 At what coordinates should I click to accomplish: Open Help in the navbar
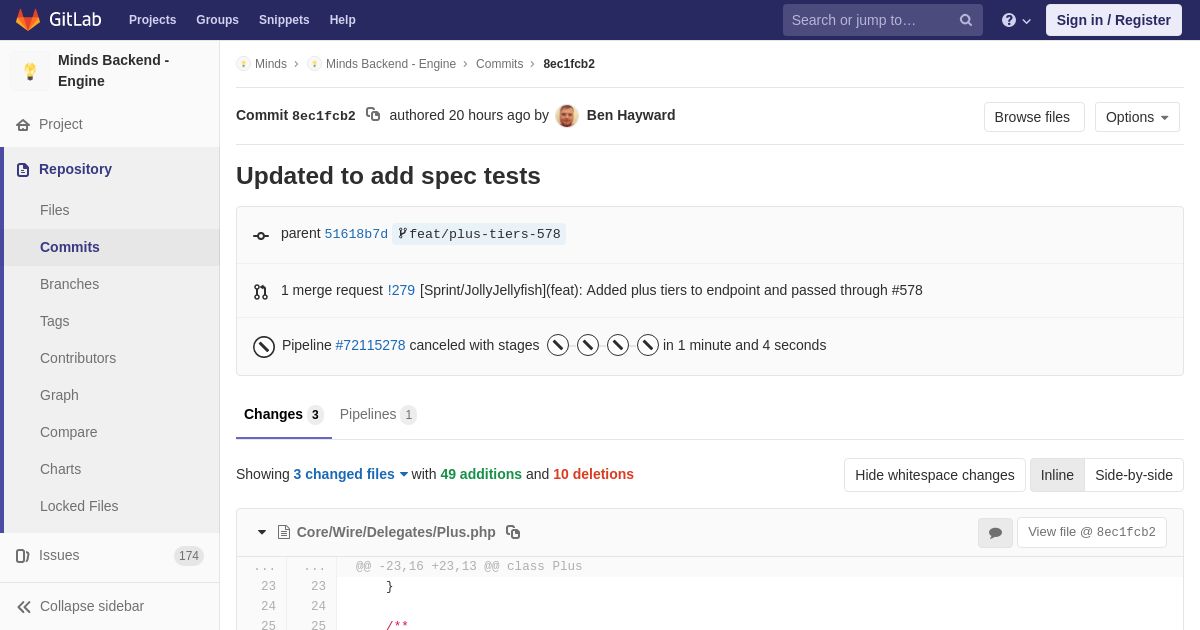(x=343, y=20)
